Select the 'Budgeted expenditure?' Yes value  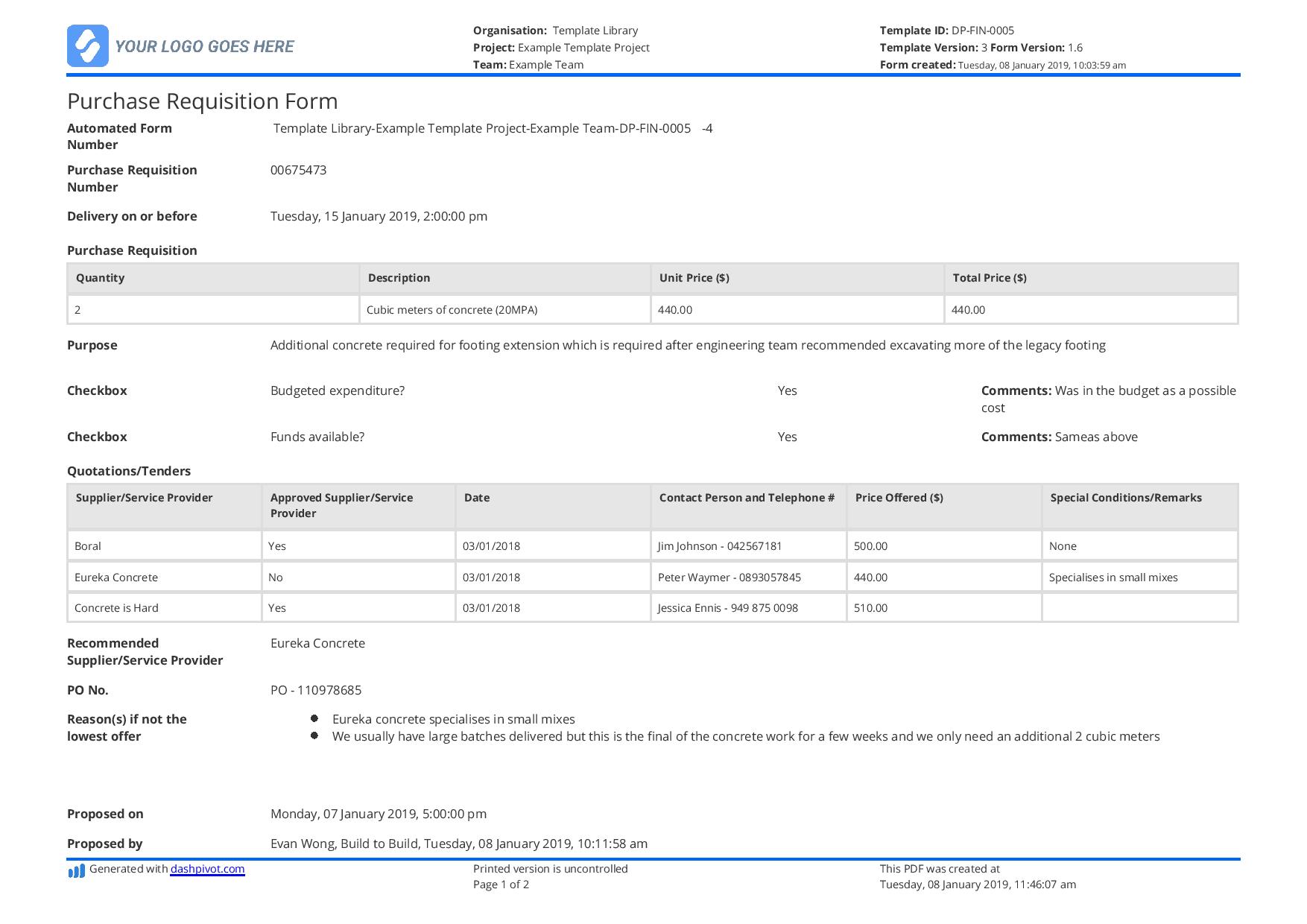tap(787, 390)
